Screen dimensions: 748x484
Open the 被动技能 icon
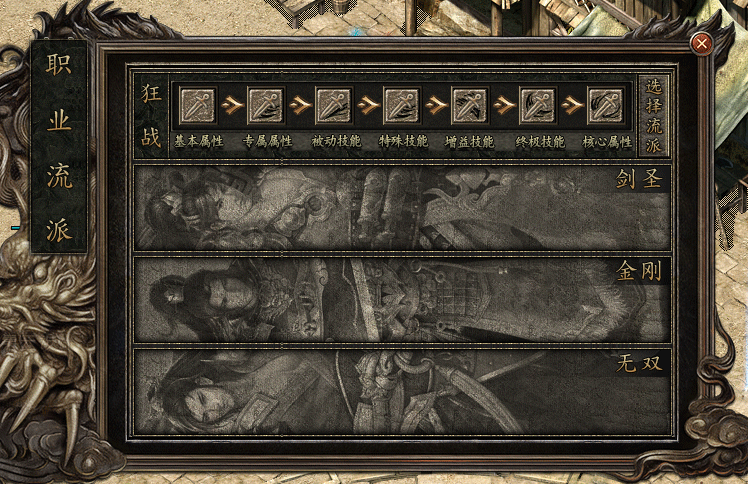point(334,105)
